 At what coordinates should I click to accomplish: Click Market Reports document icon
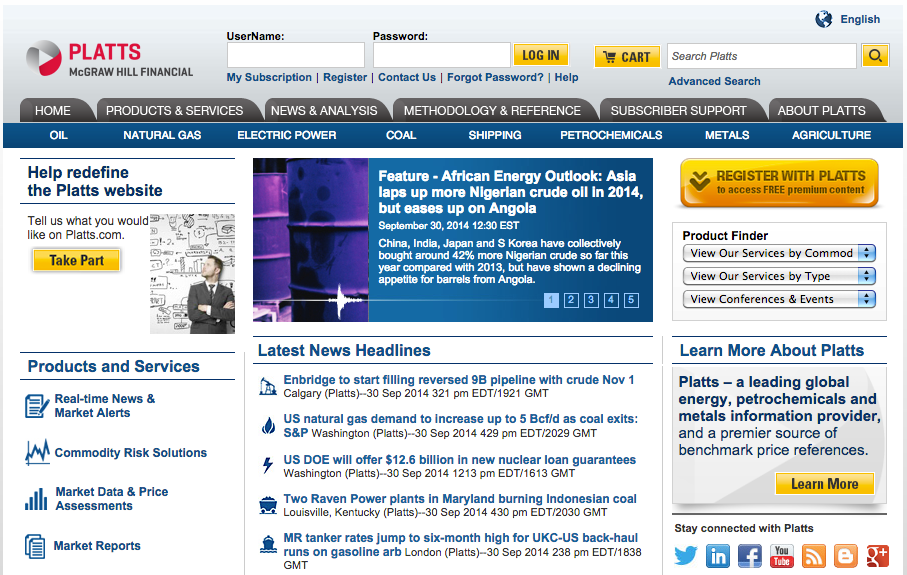(35, 546)
